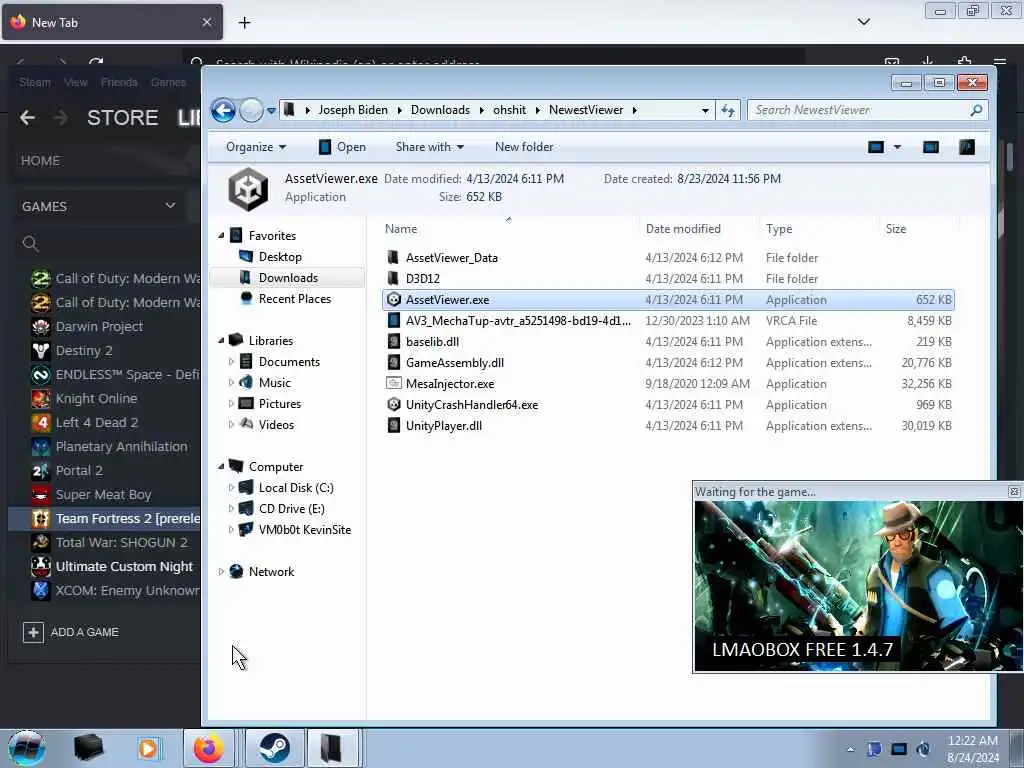Click Joseph Biden in the breadcrumb path
Image resolution: width=1024 pixels, height=768 pixels.
pyautogui.click(x=353, y=110)
